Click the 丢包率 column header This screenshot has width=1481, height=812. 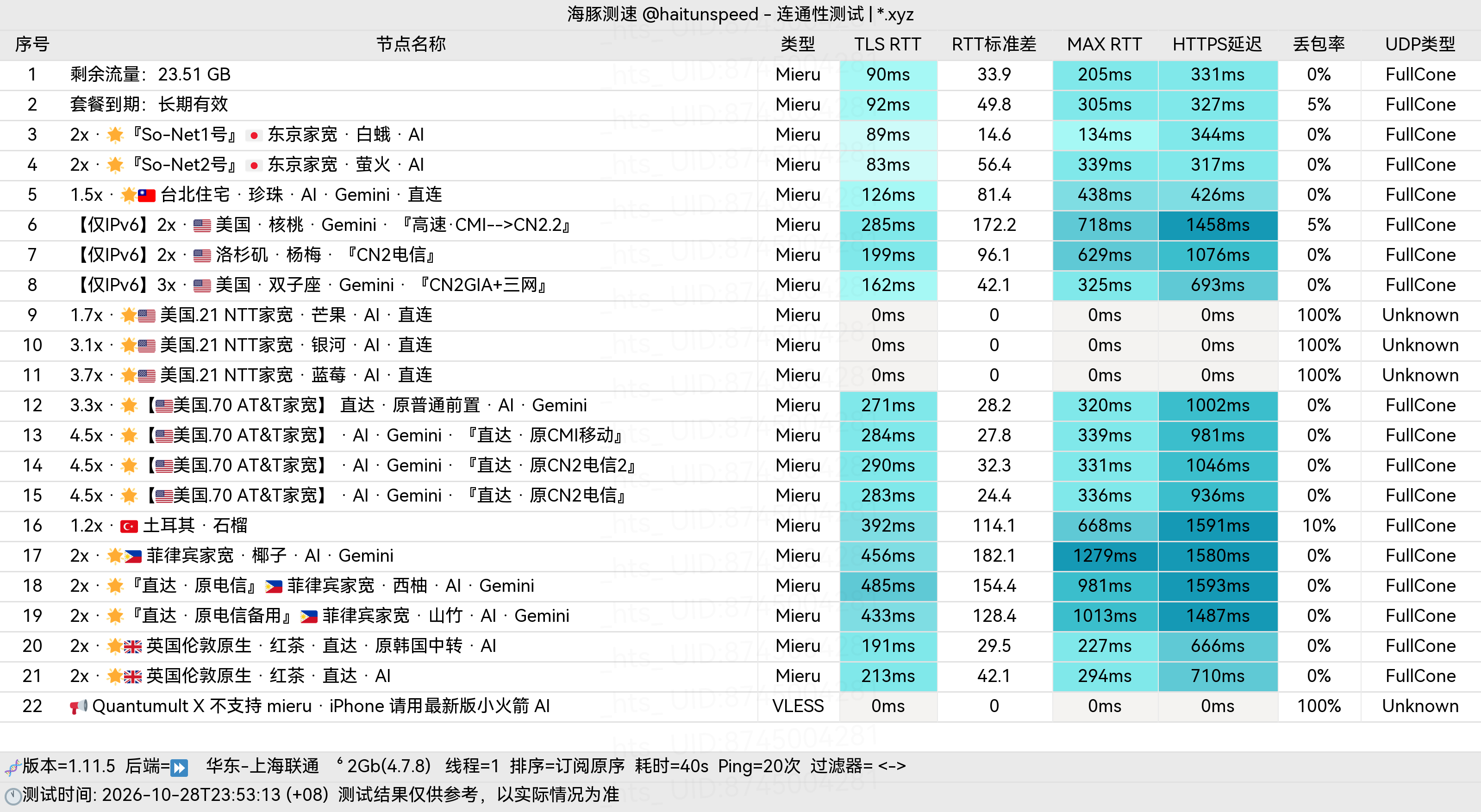[x=1319, y=44]
